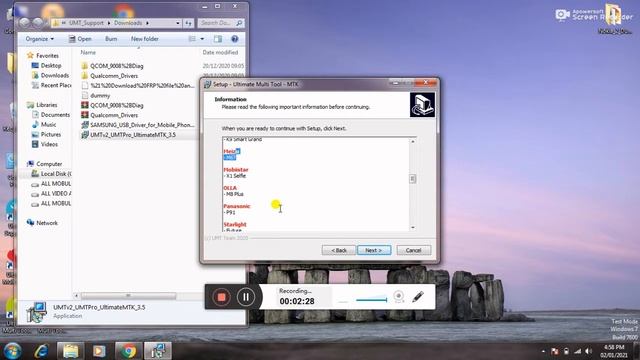Open Music library in navigation pane

48,124
